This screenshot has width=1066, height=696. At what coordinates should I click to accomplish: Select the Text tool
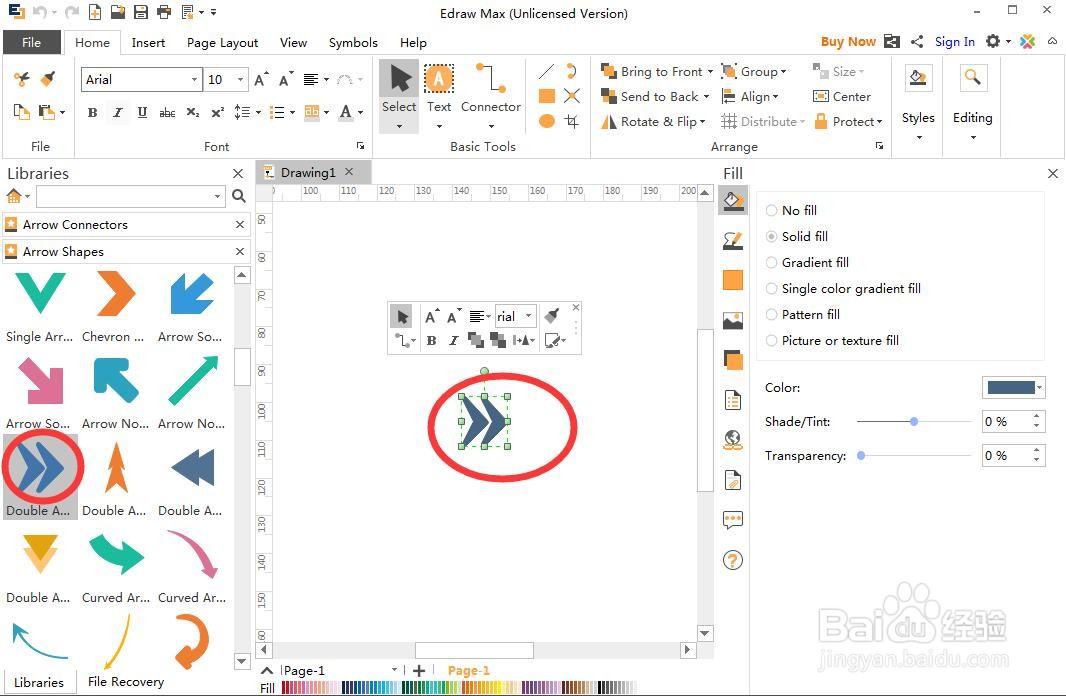click(x=439, y=90)
